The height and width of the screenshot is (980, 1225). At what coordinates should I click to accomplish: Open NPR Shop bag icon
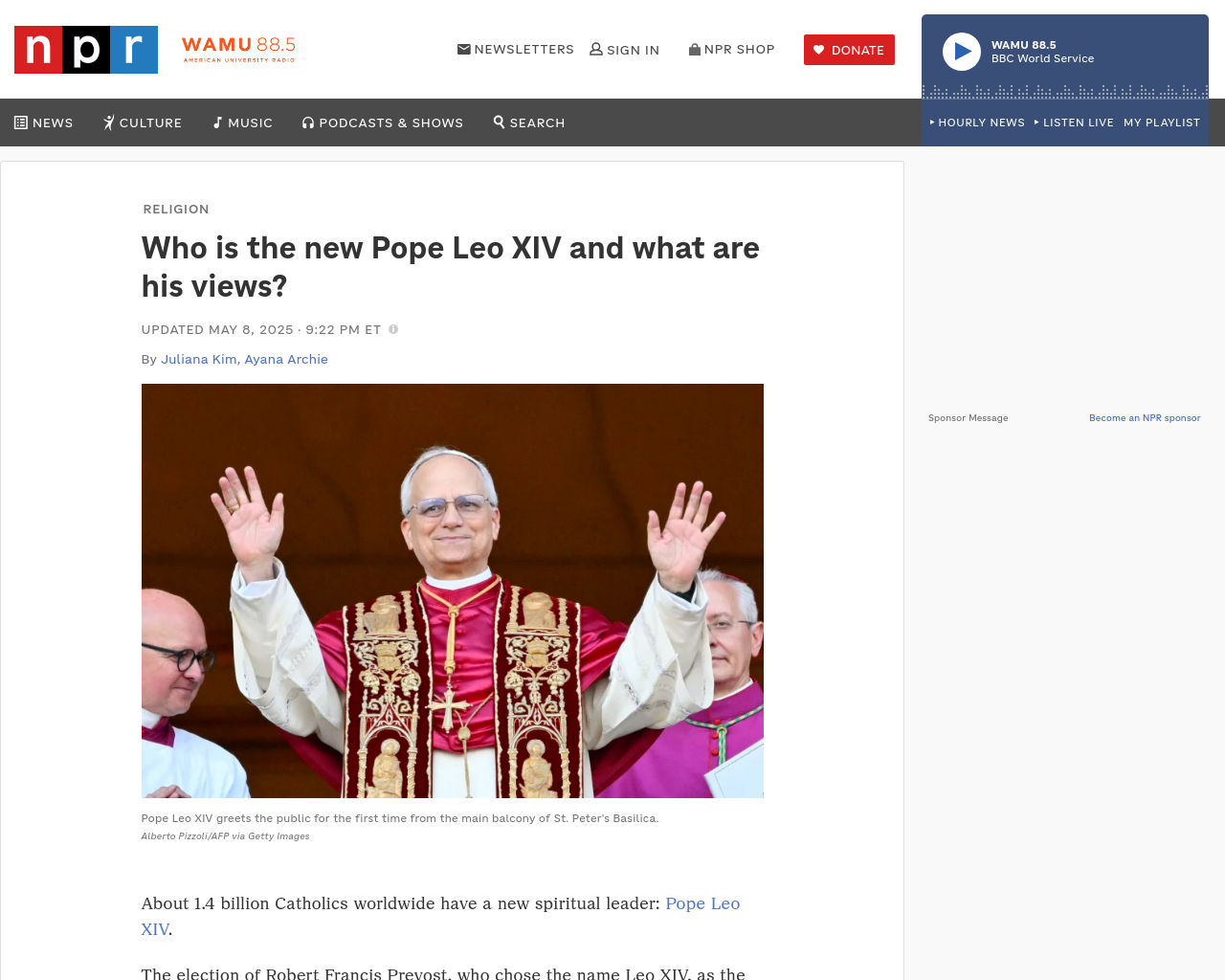click(x=695, y=49)
